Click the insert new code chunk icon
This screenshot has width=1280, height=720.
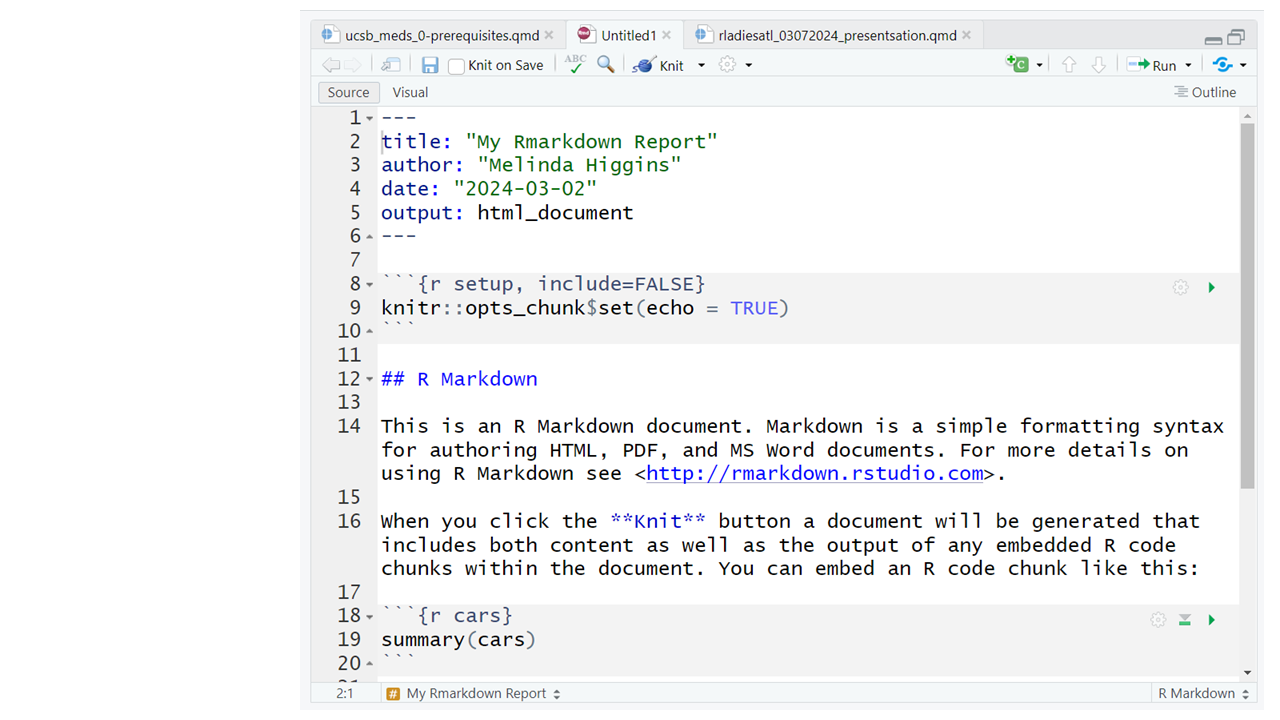(1017, 64)
